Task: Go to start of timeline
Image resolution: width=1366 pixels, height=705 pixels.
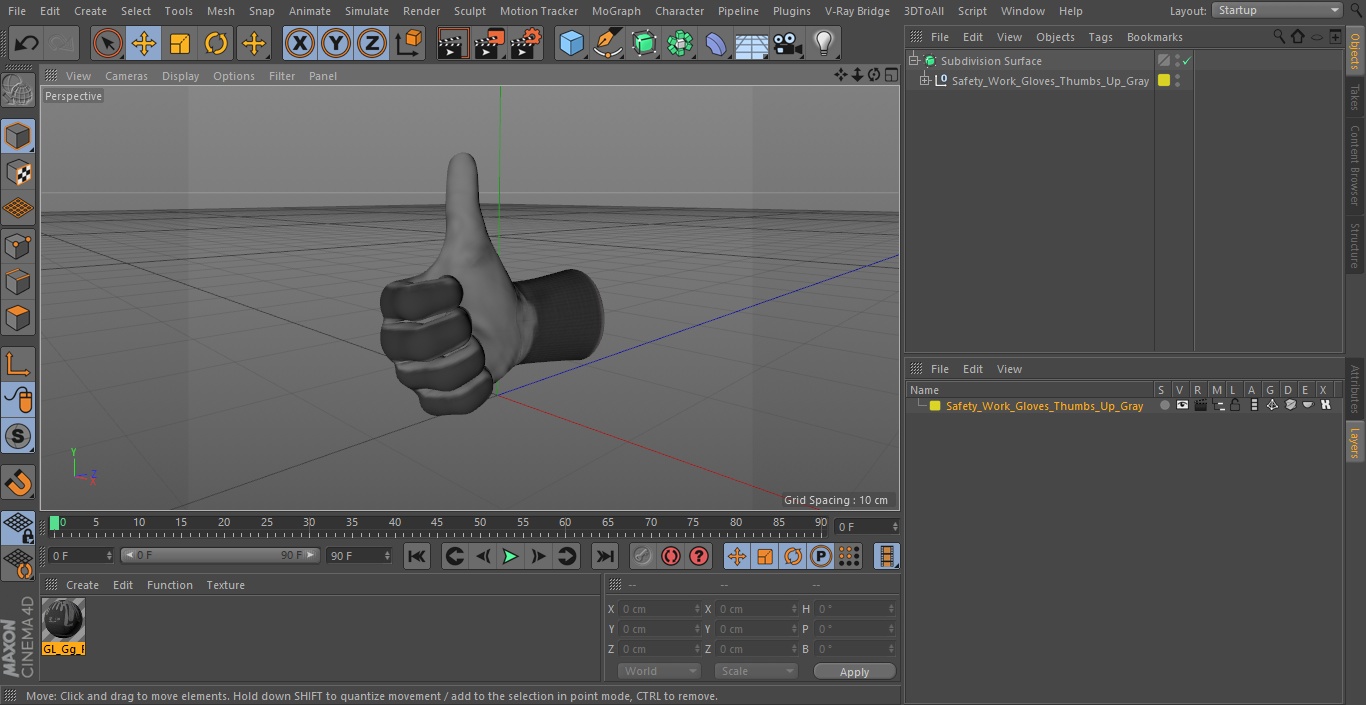Action: click(x=417, y=556)
